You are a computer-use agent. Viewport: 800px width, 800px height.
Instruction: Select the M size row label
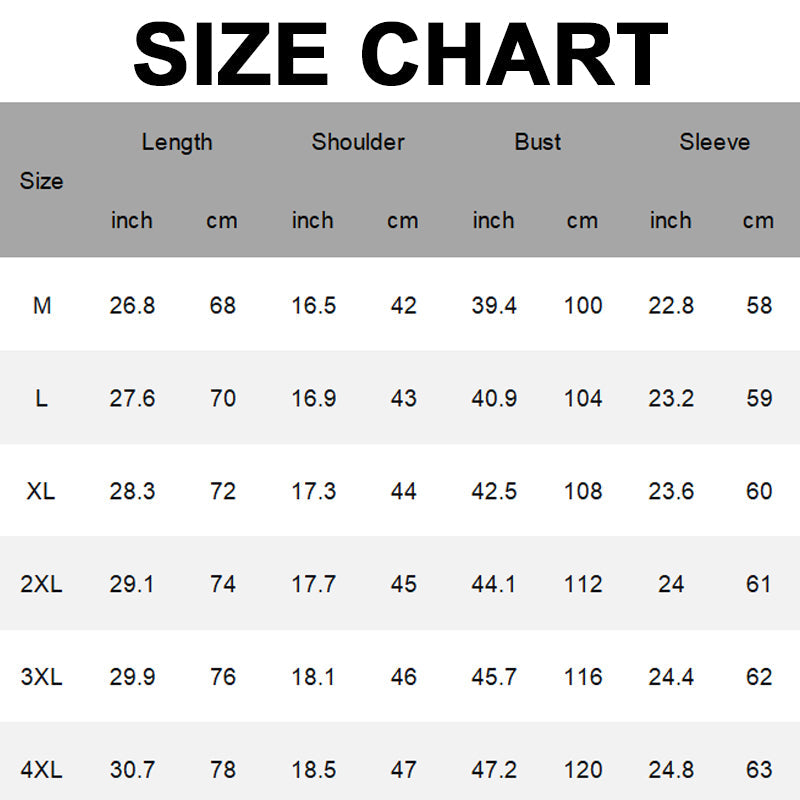[x=41, y=306]
